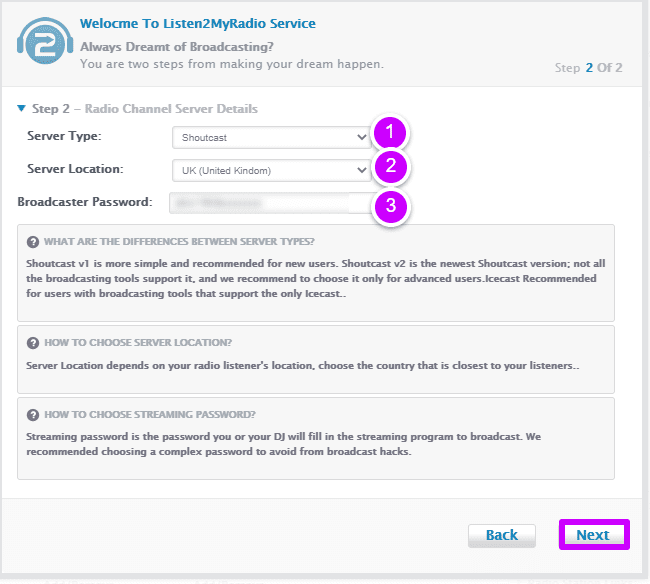
Task: Collapse the Step 2 section triangle
Action: click(x=21, y=108)
